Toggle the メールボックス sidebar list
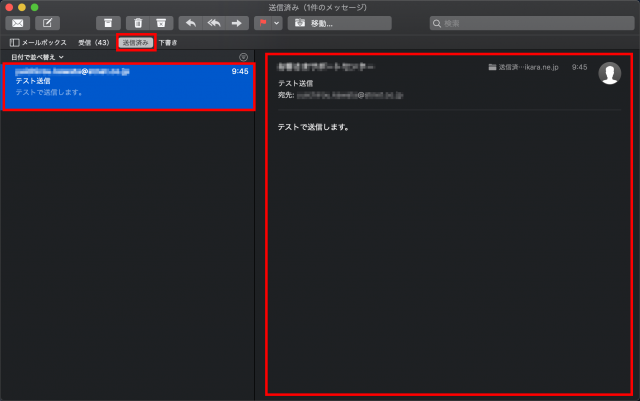The image size is (640, 401). [38, 43]
